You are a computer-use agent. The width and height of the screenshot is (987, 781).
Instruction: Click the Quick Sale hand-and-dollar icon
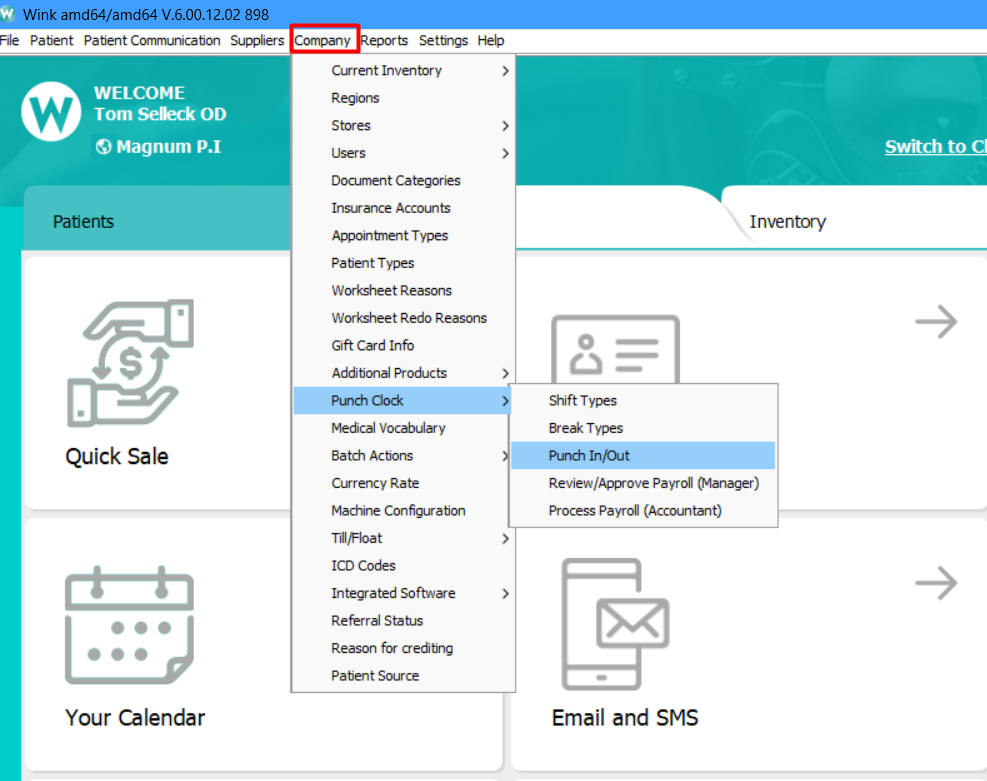130,362
